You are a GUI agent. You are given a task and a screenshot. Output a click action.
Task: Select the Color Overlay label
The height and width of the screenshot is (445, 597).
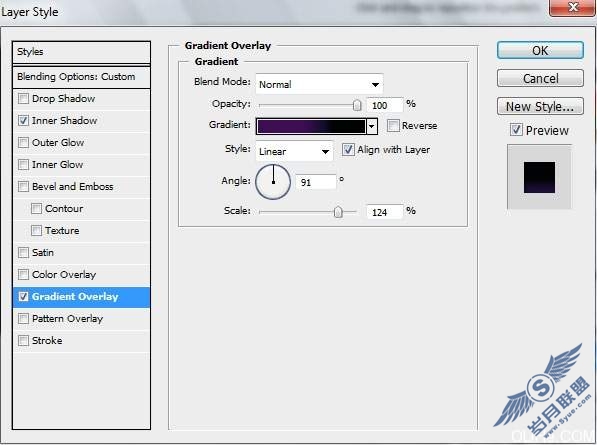(64, 275)
